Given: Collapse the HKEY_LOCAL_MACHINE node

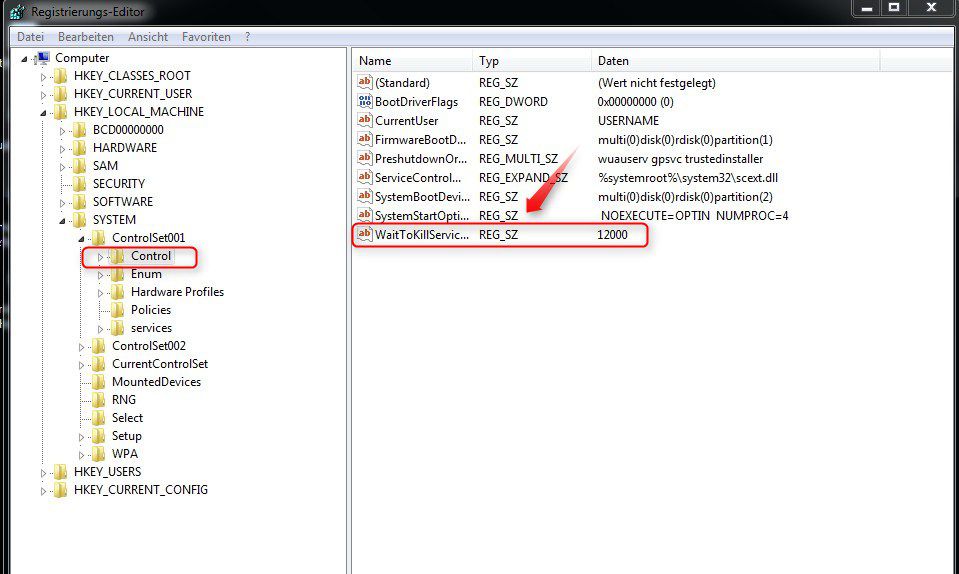Looking at the screenshot, I should pyautogui.click(x=43, y=113).
